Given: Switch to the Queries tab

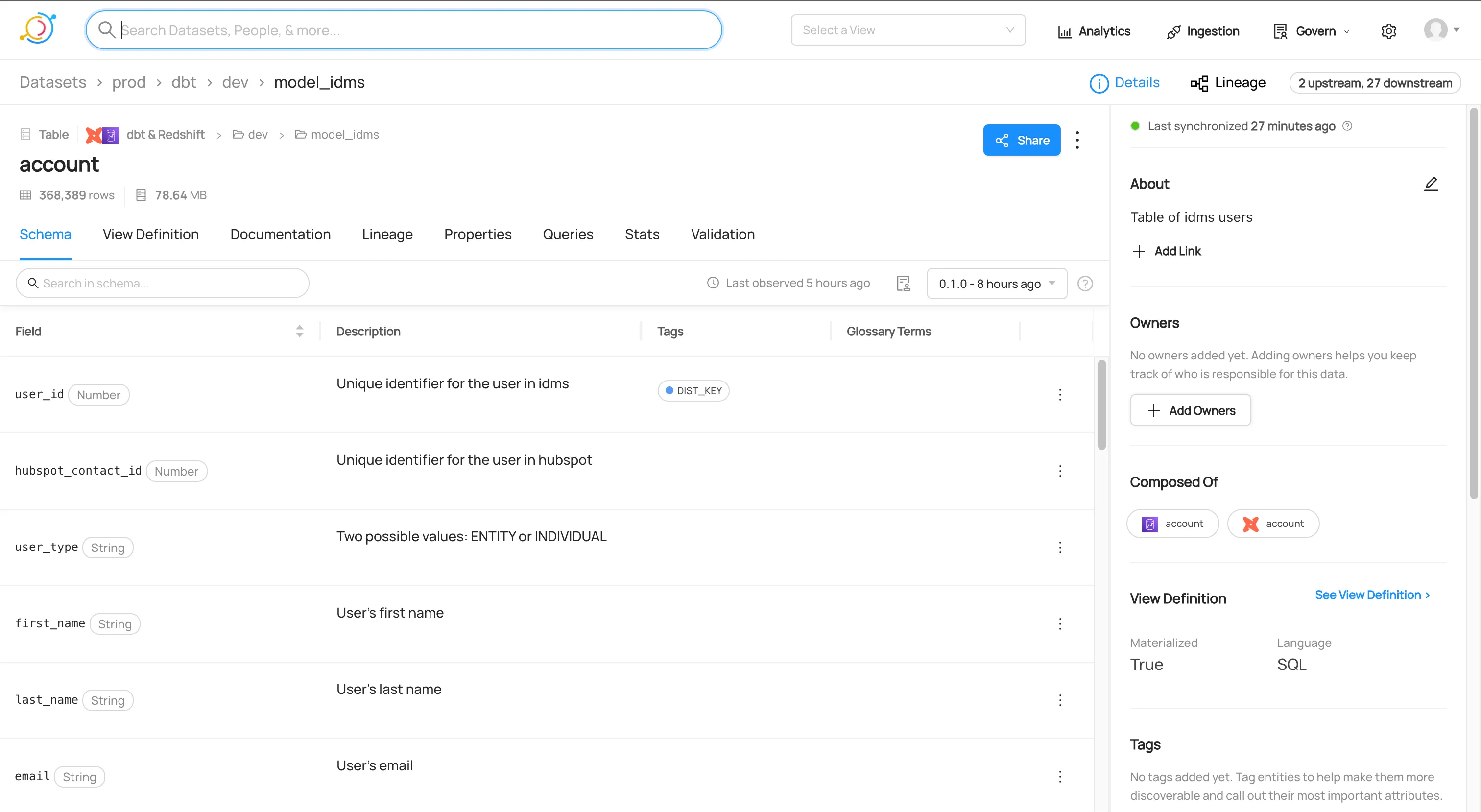Looking at the screenshot, I should (x=568, y=234).
